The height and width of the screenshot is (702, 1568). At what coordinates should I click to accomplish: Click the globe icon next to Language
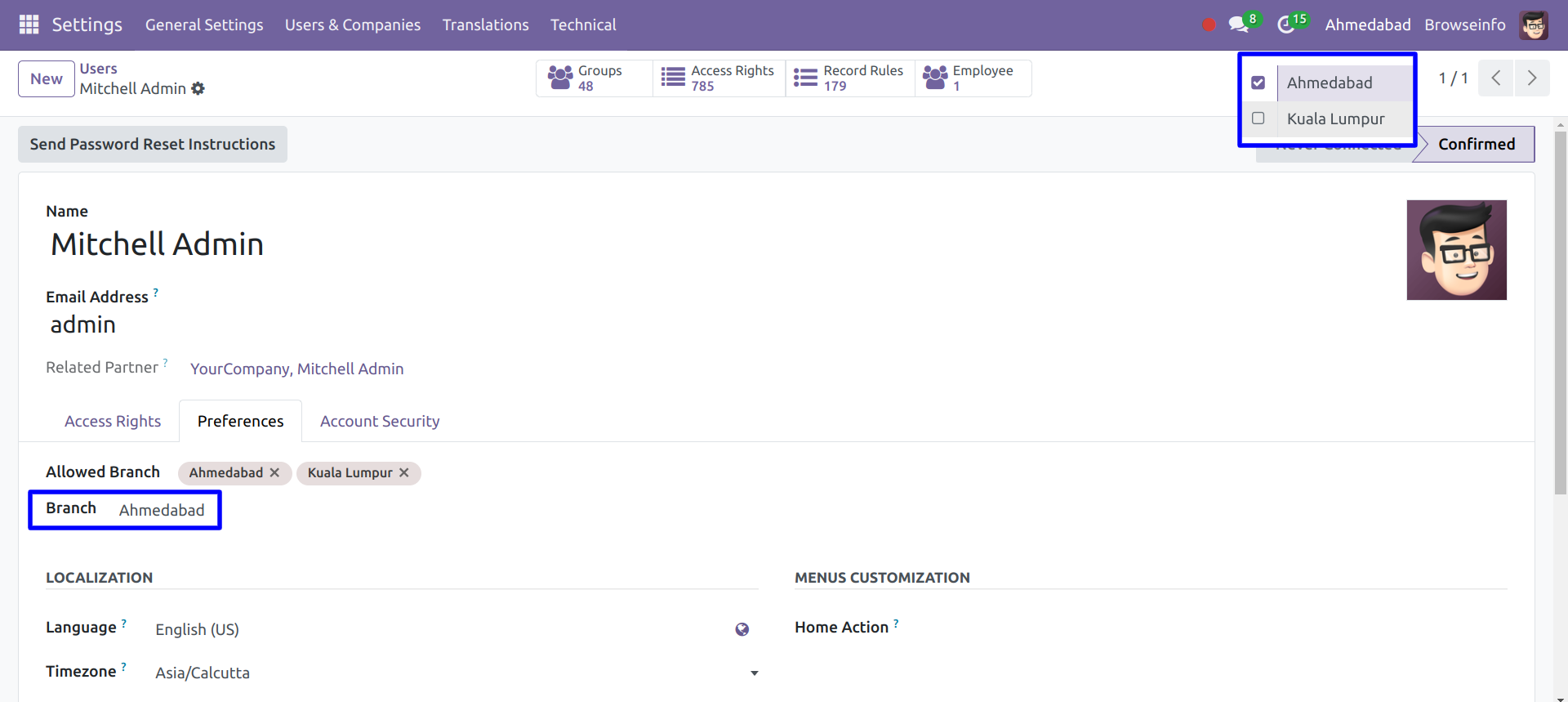[x=742, y=629]
